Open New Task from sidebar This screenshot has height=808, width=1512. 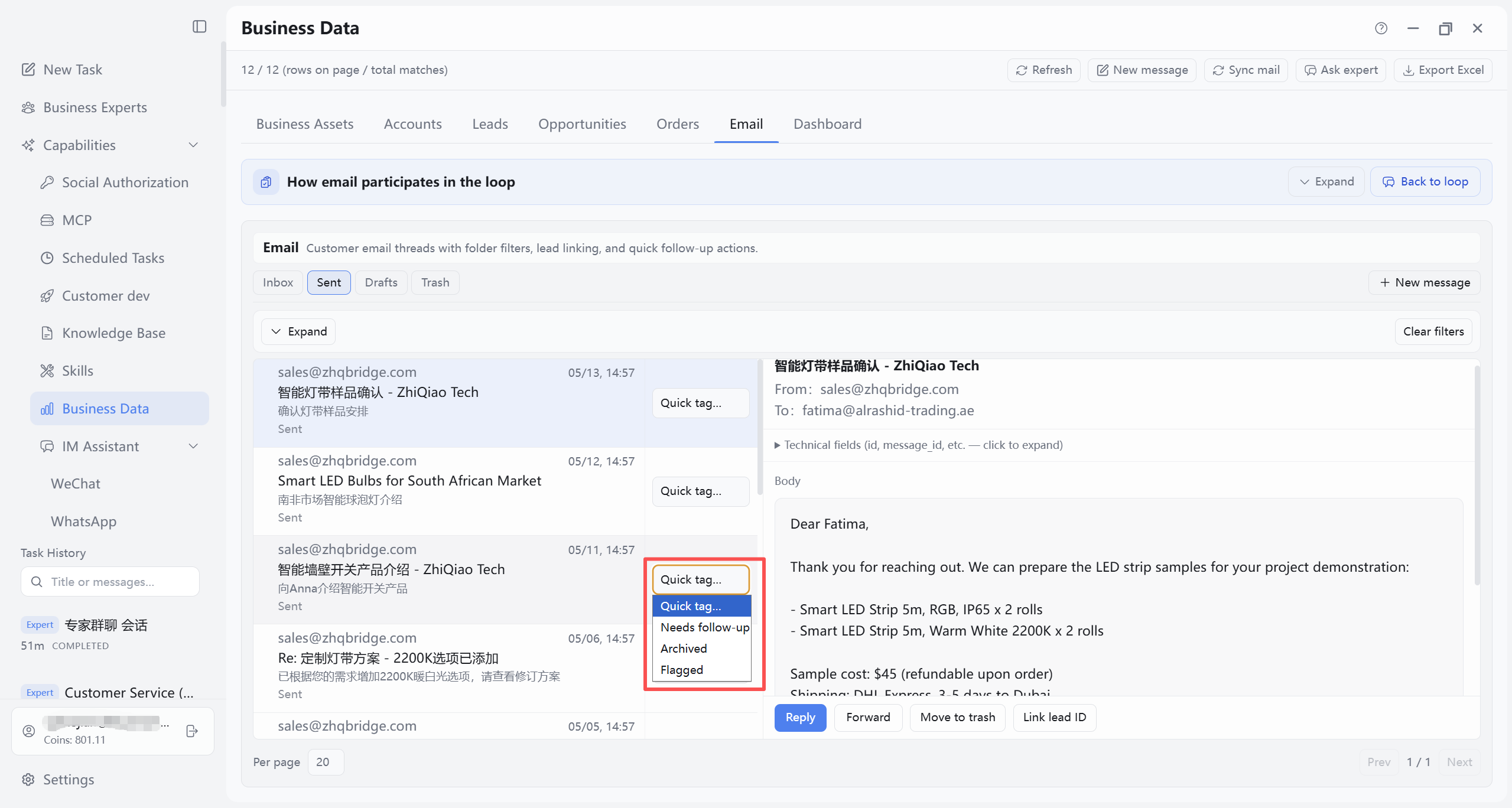(x=61, y=70)
